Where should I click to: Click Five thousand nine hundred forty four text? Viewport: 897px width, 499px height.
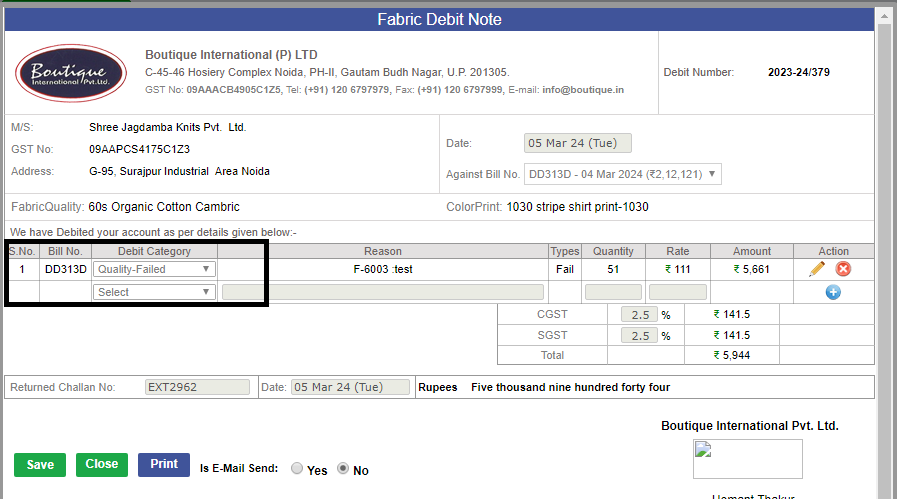[570, 387]
